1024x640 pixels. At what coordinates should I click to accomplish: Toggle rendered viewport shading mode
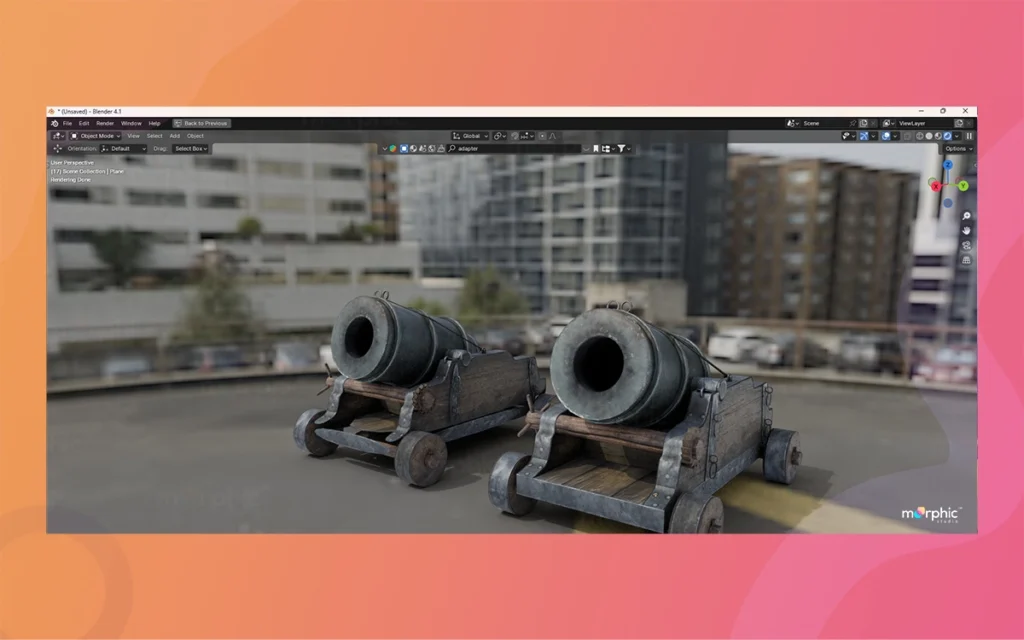point(948,136)
